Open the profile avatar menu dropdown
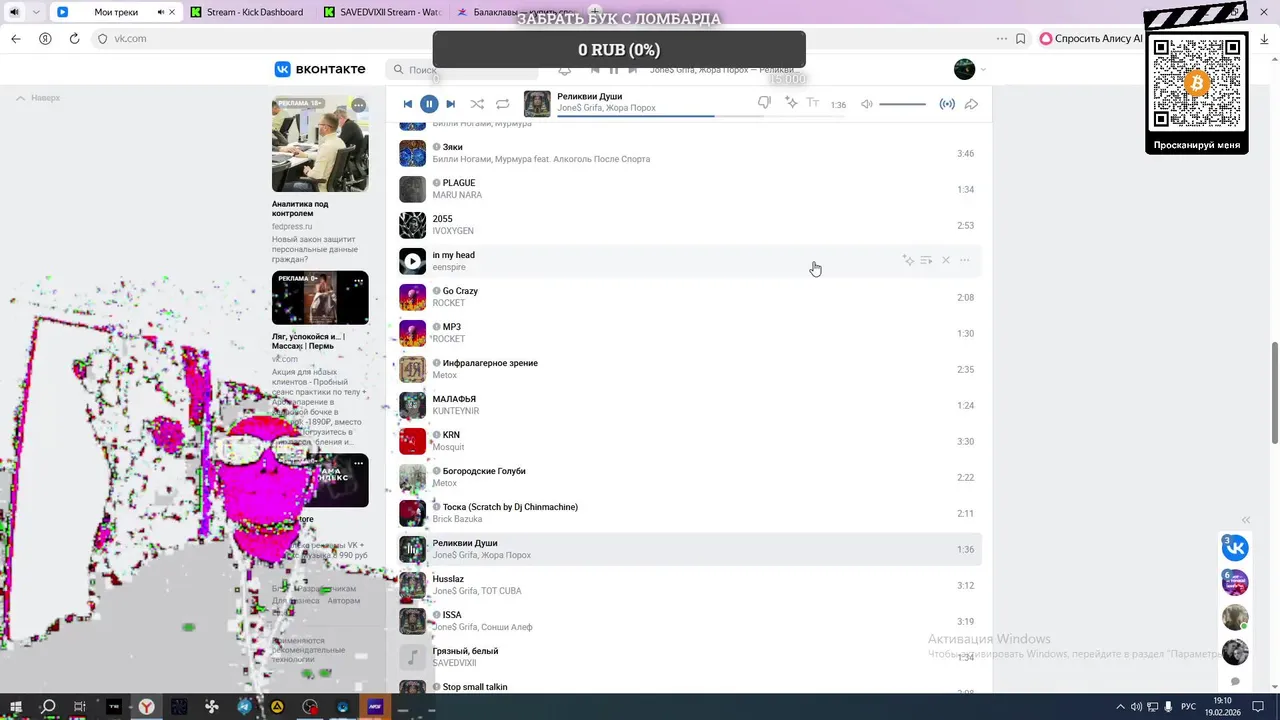 [x=970, y=69]
